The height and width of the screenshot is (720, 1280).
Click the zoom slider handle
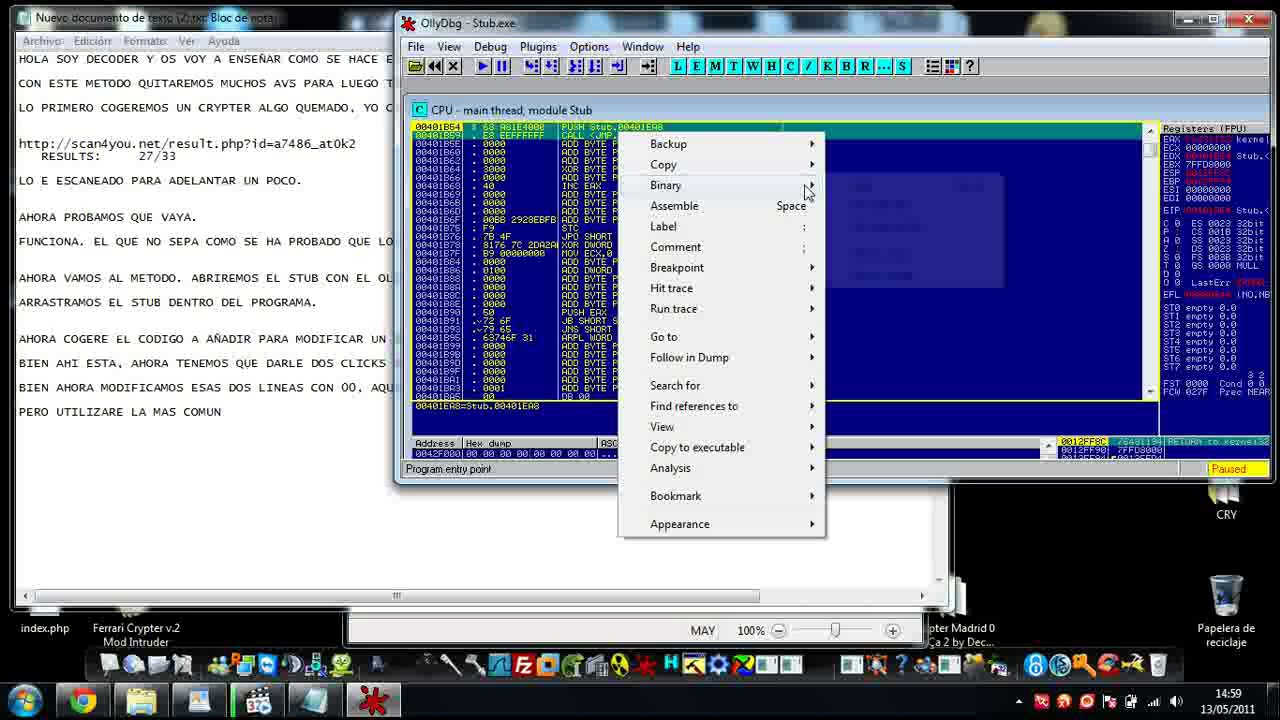[x=835, y=631]
